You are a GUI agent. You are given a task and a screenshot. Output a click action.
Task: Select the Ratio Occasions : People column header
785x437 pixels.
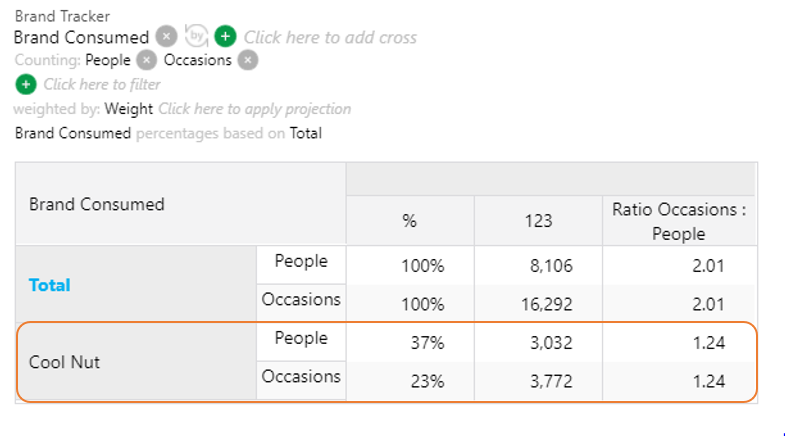(679, 221)
